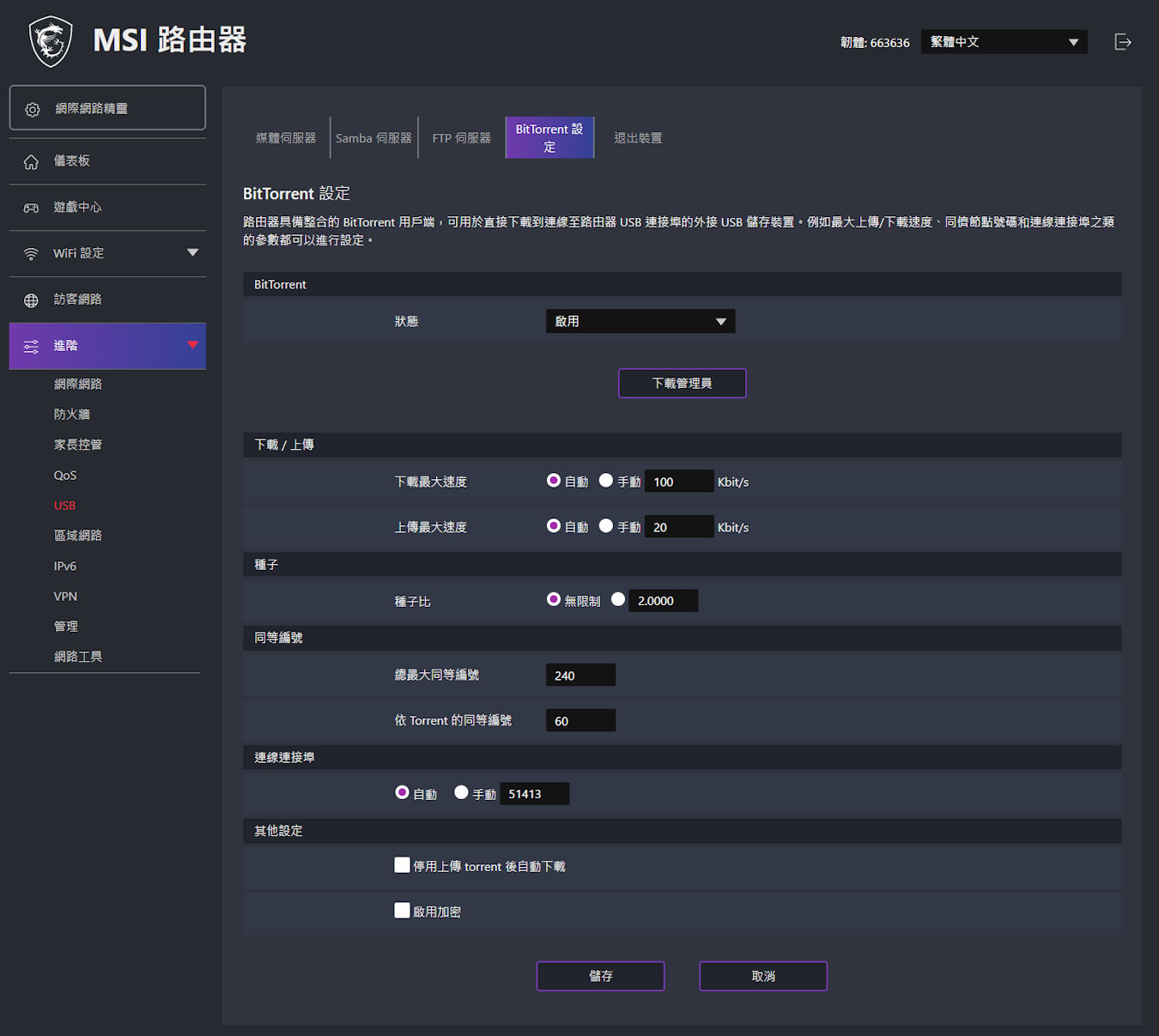Image resolution: width=1159 pixels, height=1036 pixels.
Task: Switch to the FTP 伺服器 tab
Action: pos(462,138)
